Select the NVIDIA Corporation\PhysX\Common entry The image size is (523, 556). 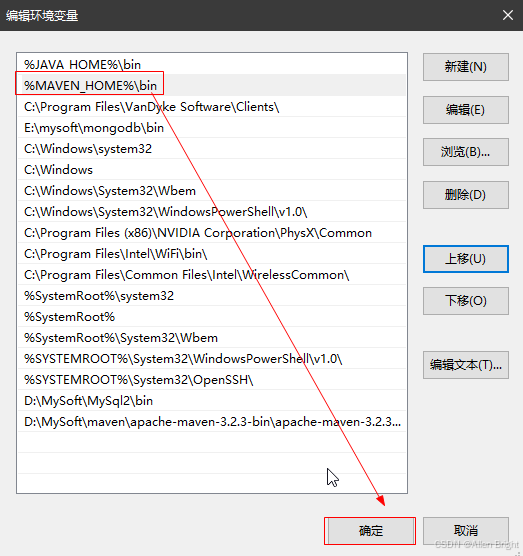pos(212,233)
